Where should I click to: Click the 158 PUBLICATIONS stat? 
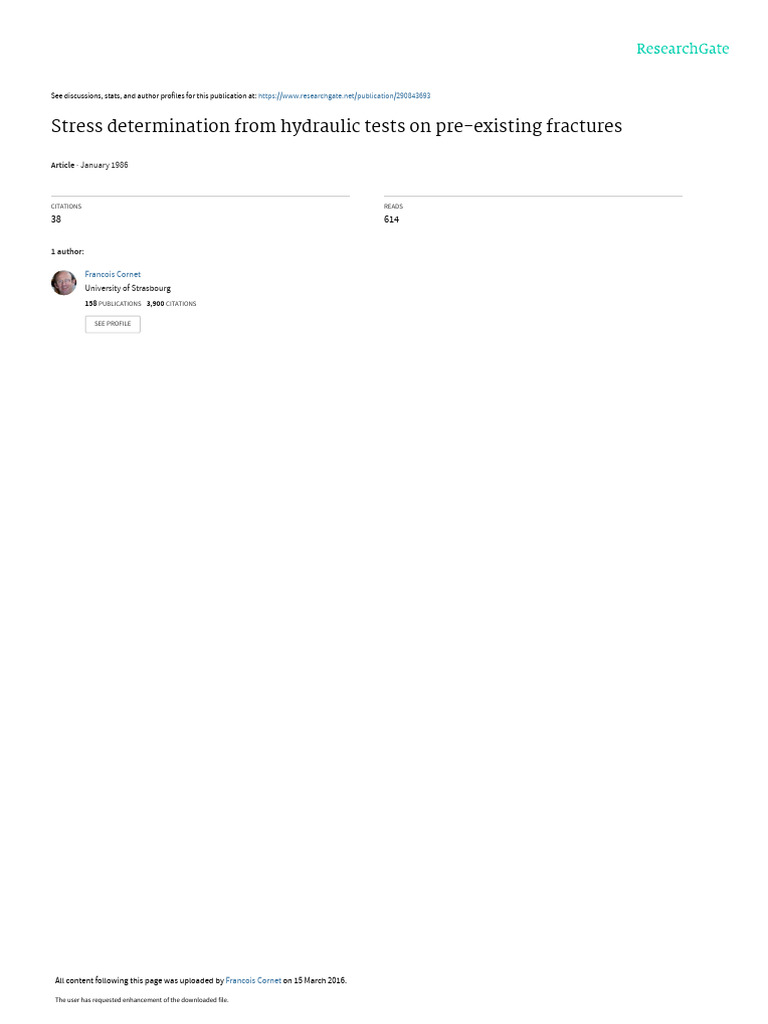[113, 304]
